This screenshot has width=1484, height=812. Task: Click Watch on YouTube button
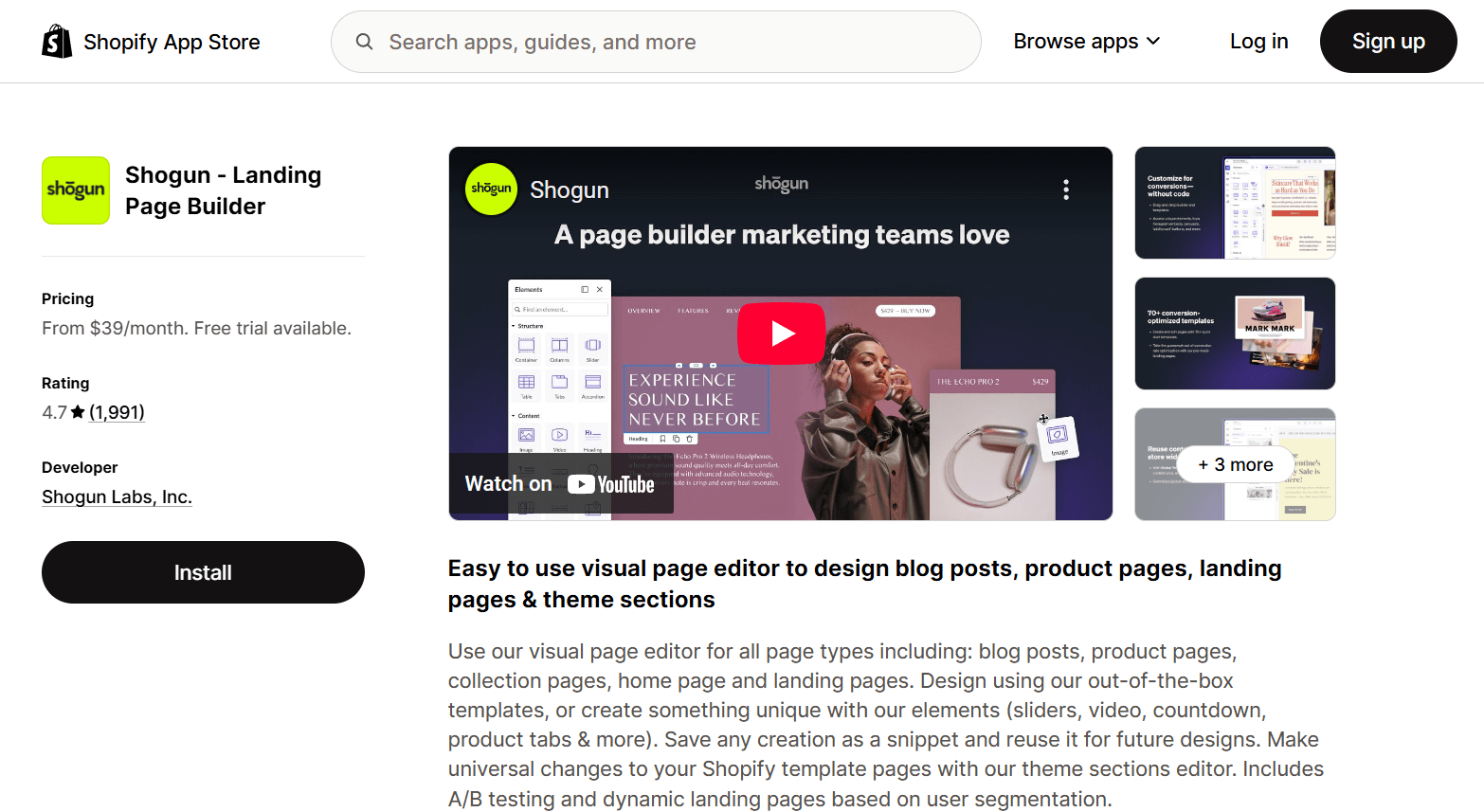[x=561, y=484]
